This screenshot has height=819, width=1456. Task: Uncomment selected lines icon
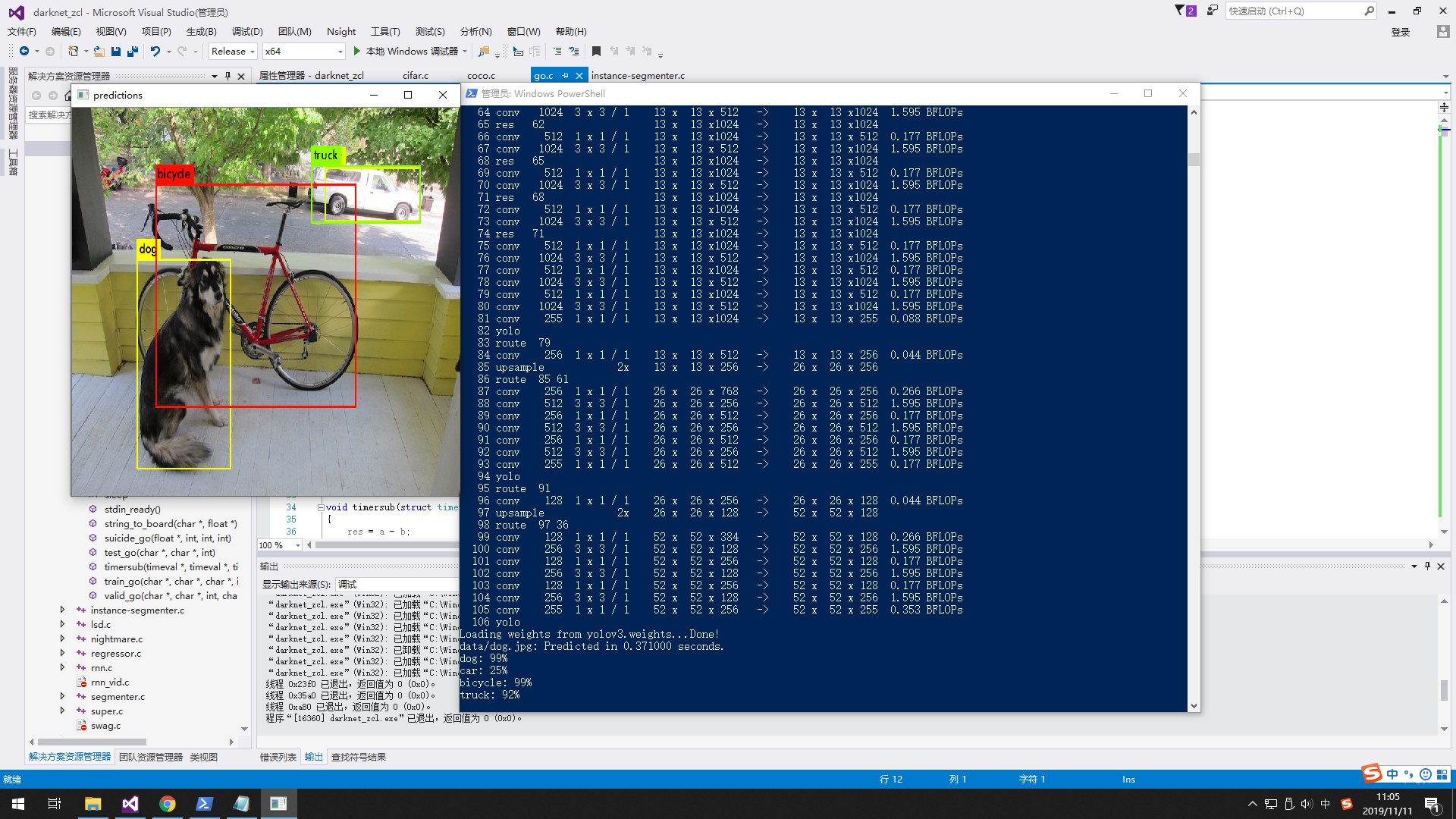tap(574, 52)
